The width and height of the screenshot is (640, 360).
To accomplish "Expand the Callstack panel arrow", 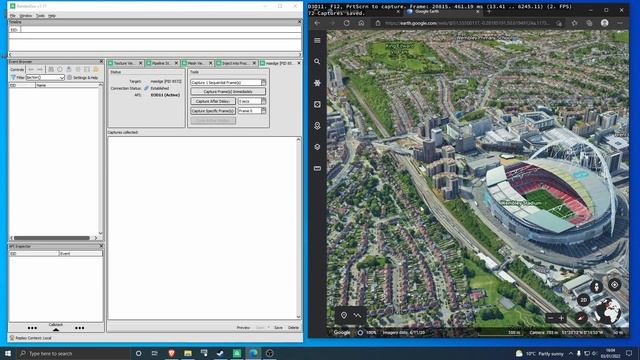I will click(x=56, y=329).
